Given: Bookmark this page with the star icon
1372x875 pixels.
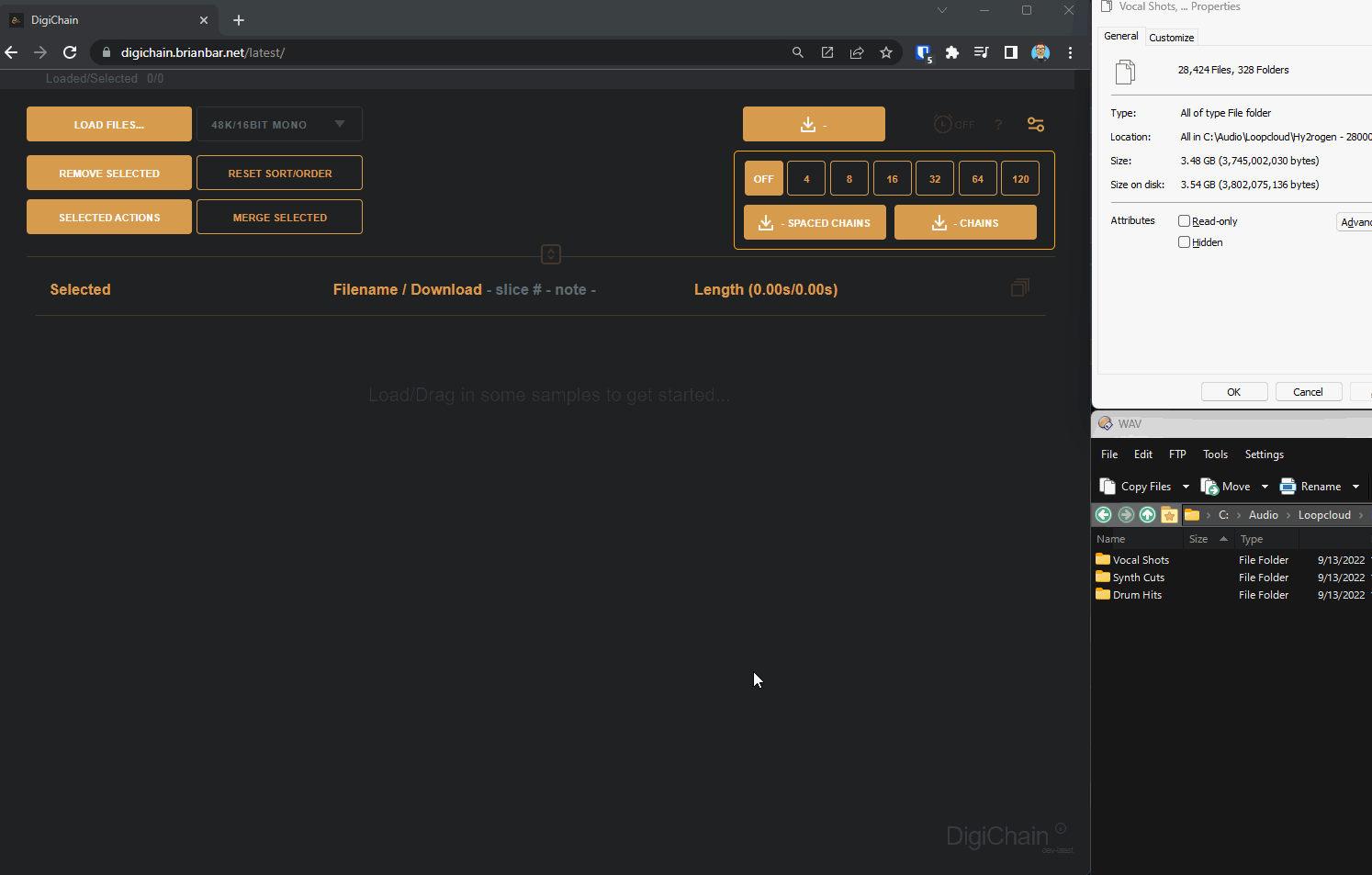Looking at the screenshot, I should tap(886, 52).
